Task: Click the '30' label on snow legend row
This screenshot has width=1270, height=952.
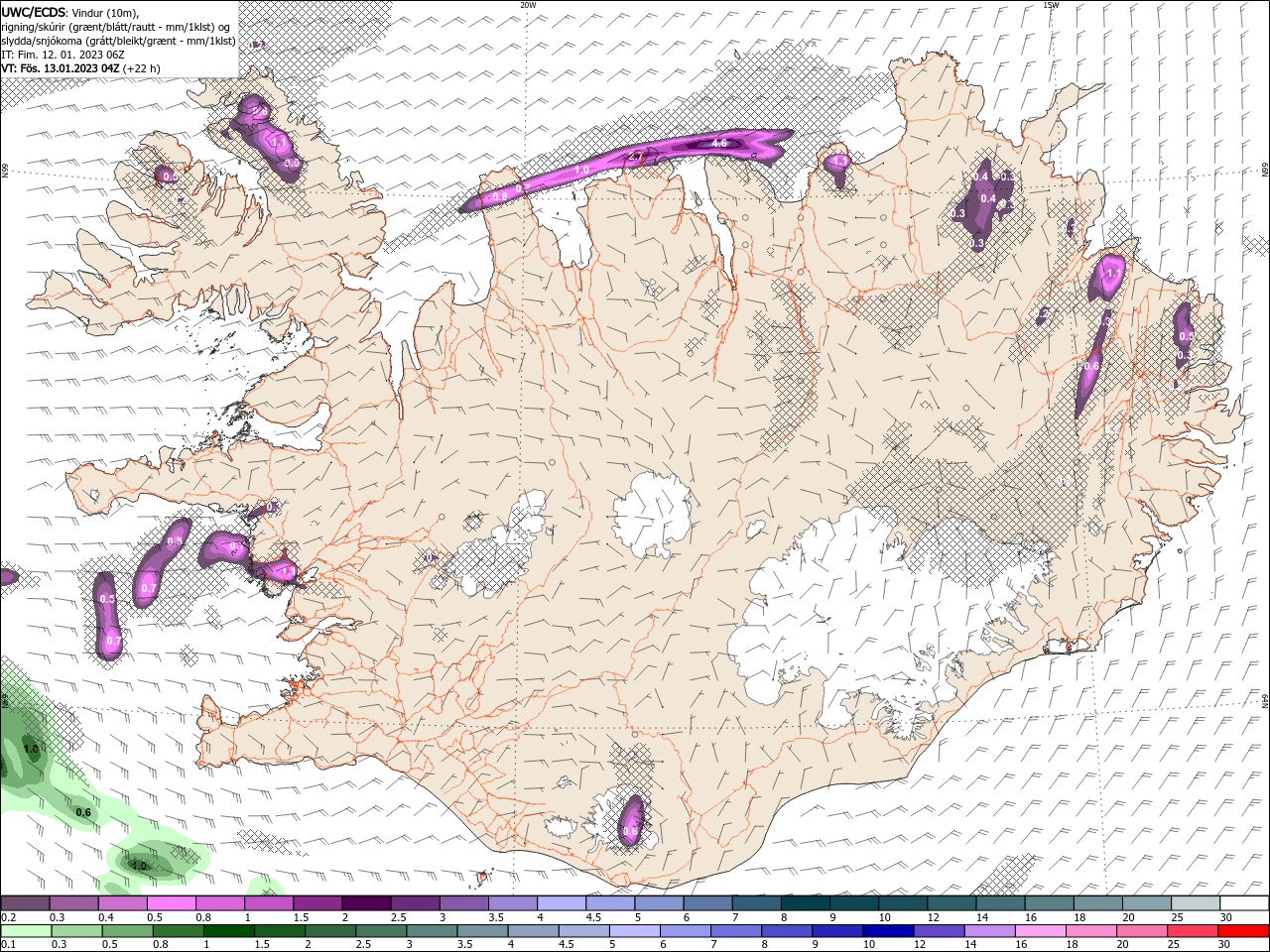Action: (x=1227, y=917)
